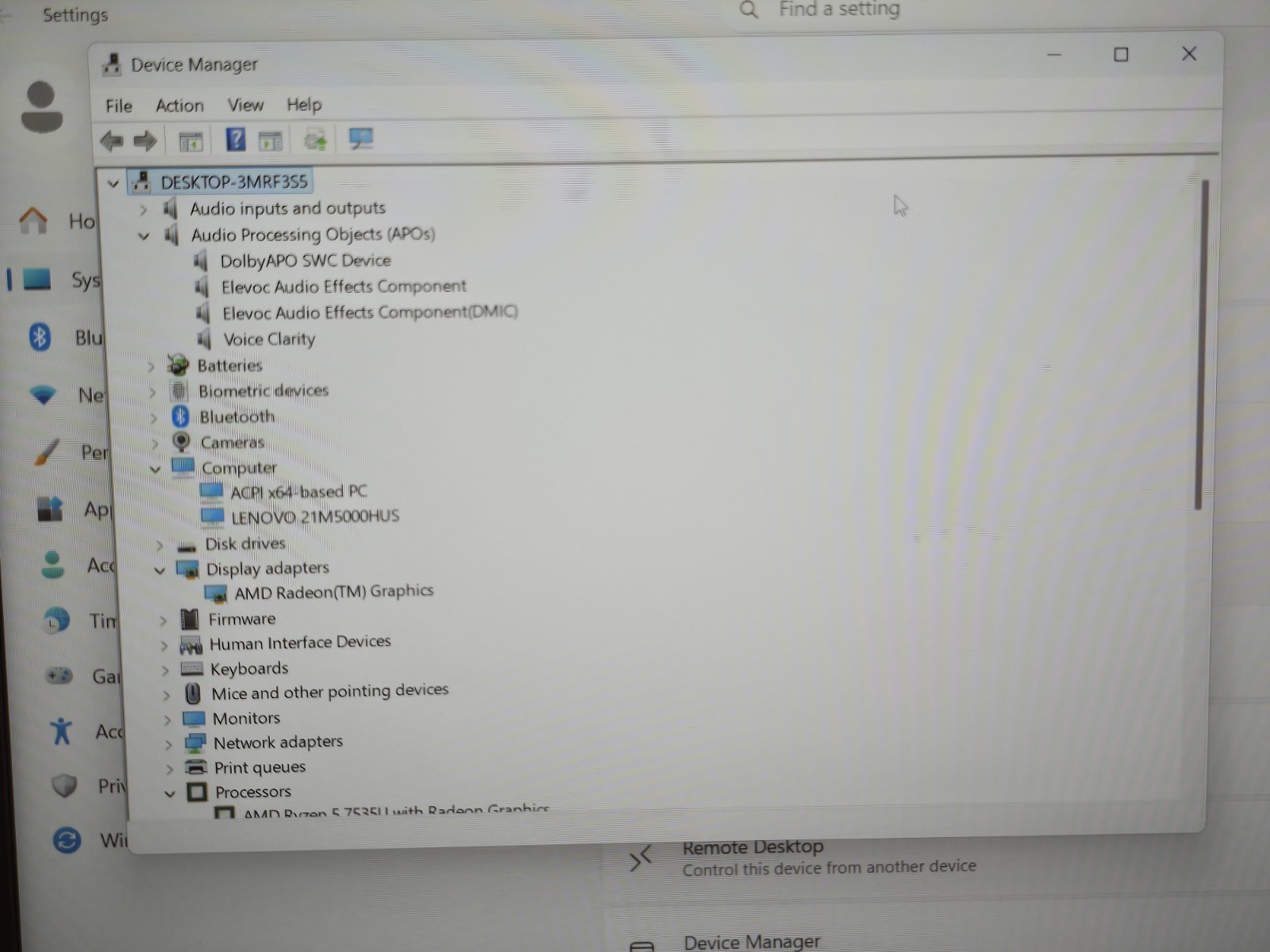The width and height of the screenshot is (1270, 952).
Task: Maximize the Device Manager window
Action: click(x=1121, y=55)
